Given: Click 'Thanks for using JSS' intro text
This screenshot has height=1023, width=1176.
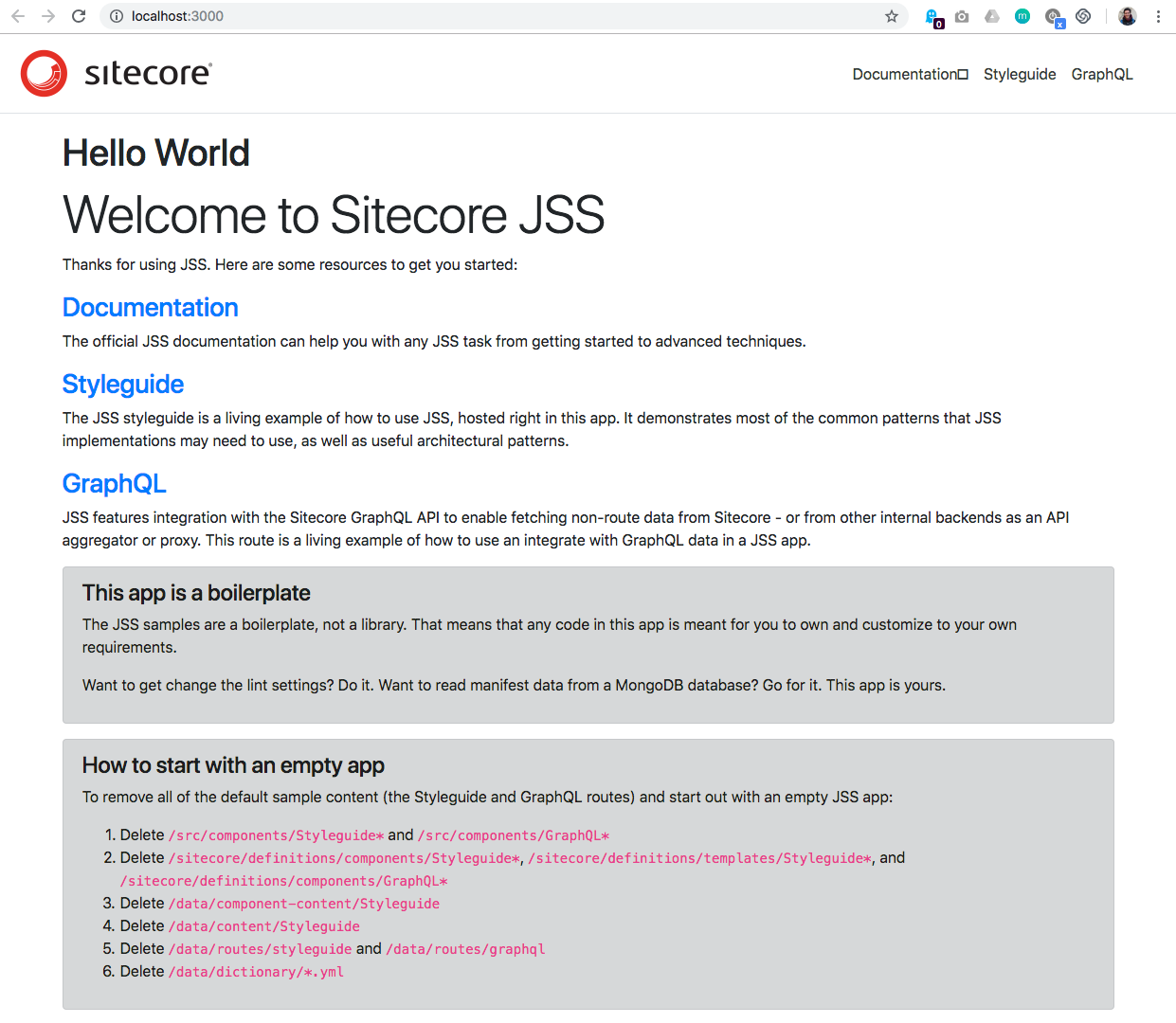Looking at the screenshot, I should [290, 264].
